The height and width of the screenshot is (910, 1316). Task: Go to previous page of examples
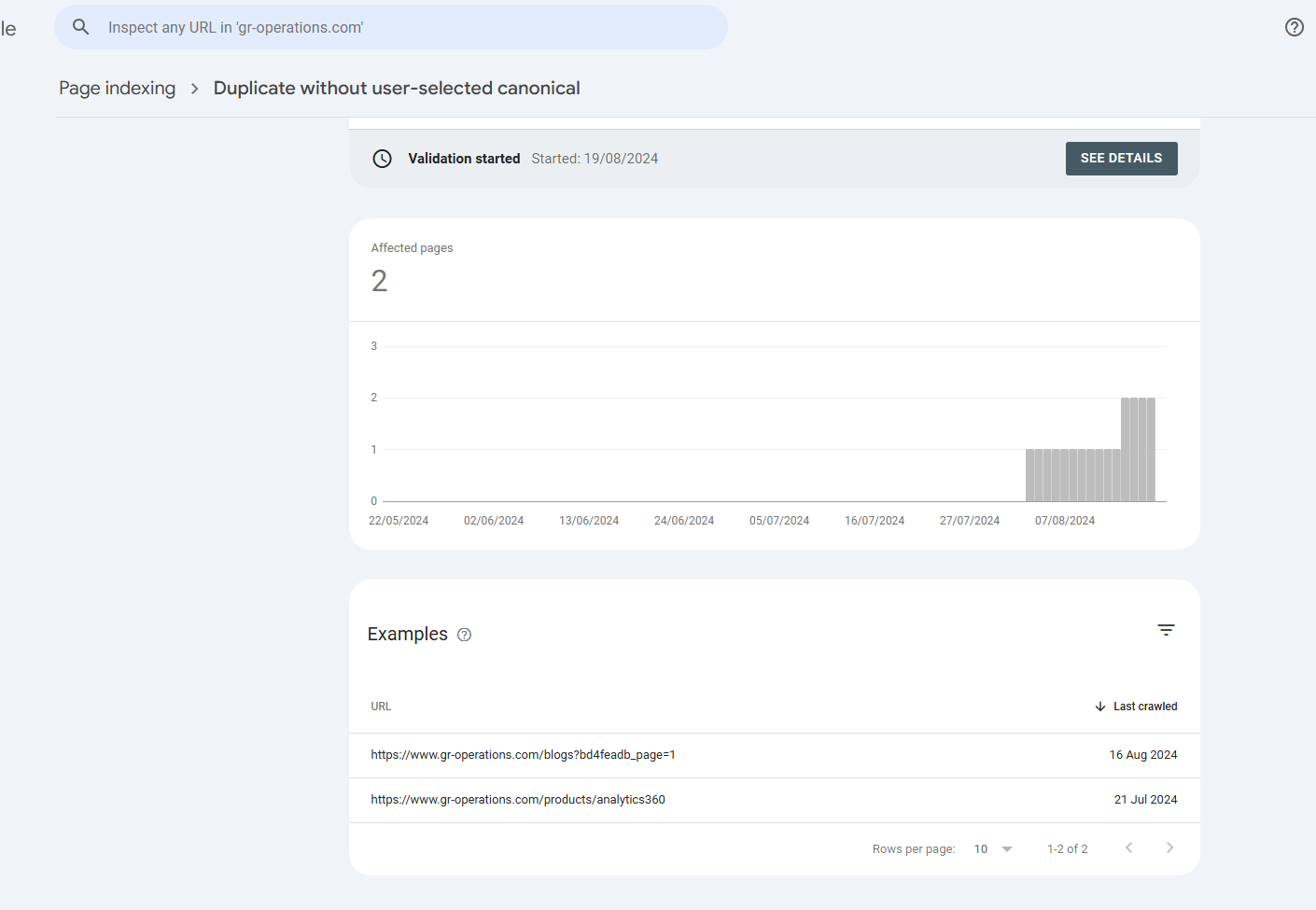[1128, 847]
